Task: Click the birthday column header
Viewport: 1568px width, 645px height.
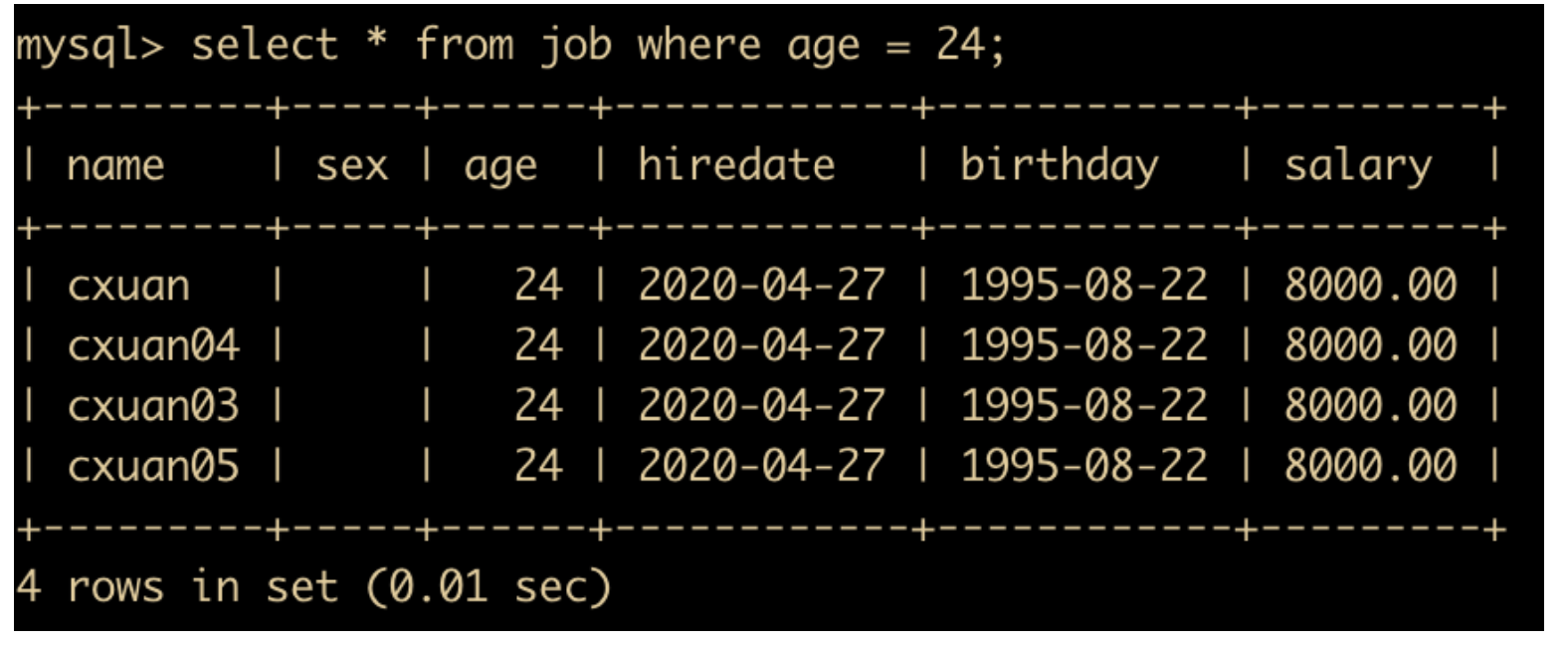Action: point(1060,165)
